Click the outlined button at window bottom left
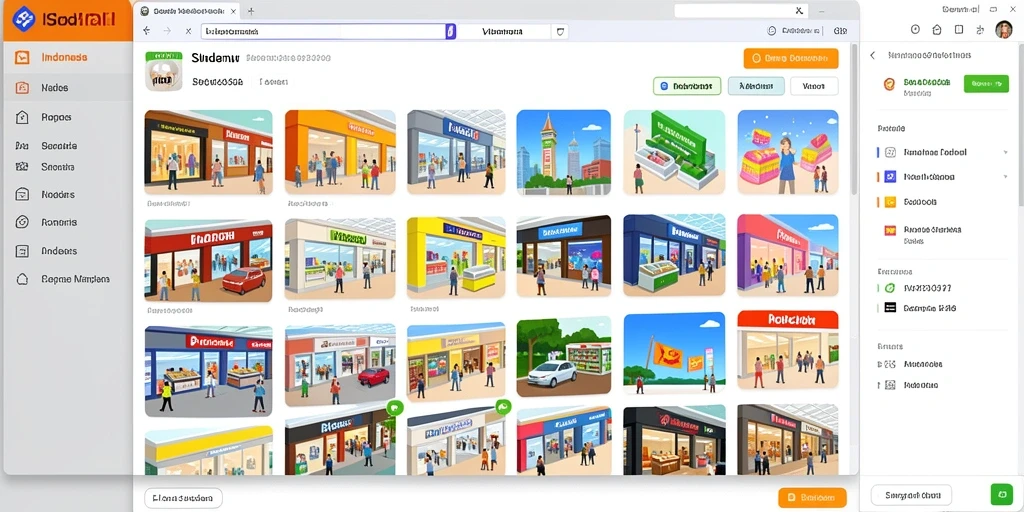The image size is (1024, 512). point(183,498)
